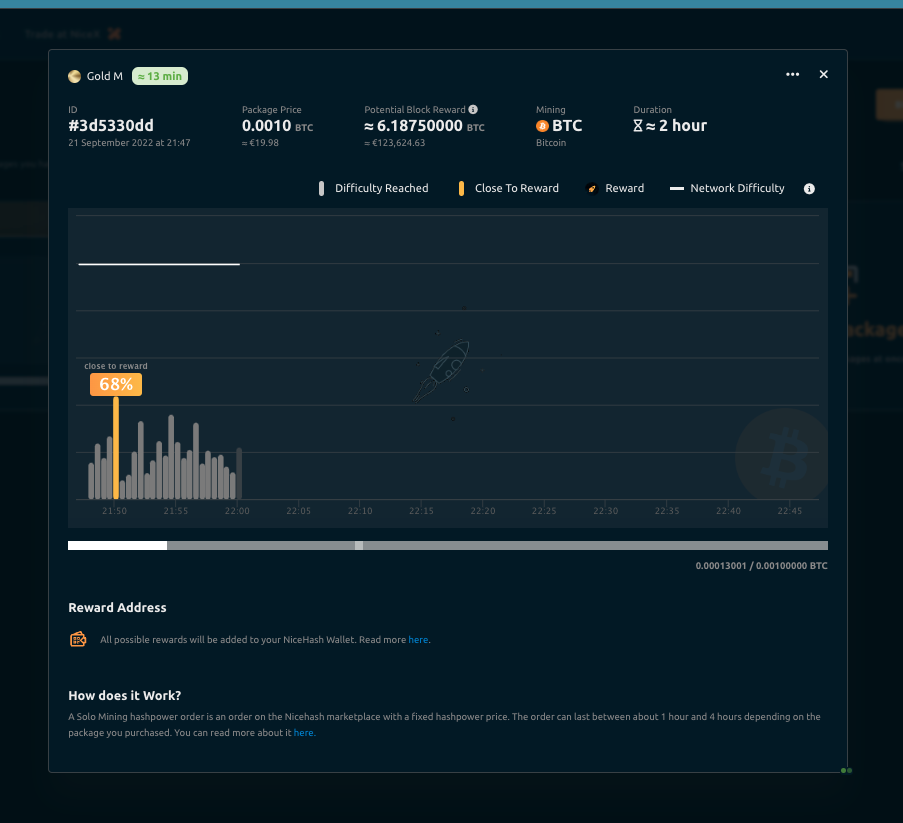Click the Gold M coin icon

[74, 76]
